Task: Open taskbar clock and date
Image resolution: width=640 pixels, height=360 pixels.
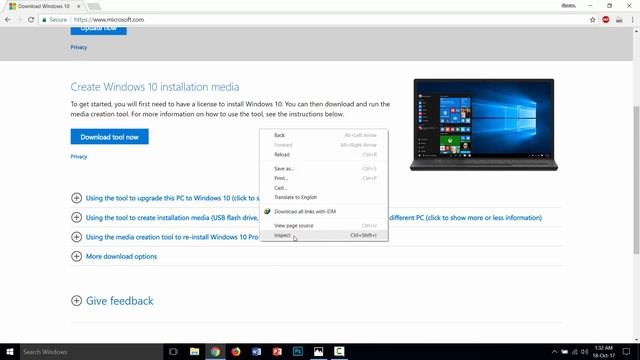Action: 604,352
